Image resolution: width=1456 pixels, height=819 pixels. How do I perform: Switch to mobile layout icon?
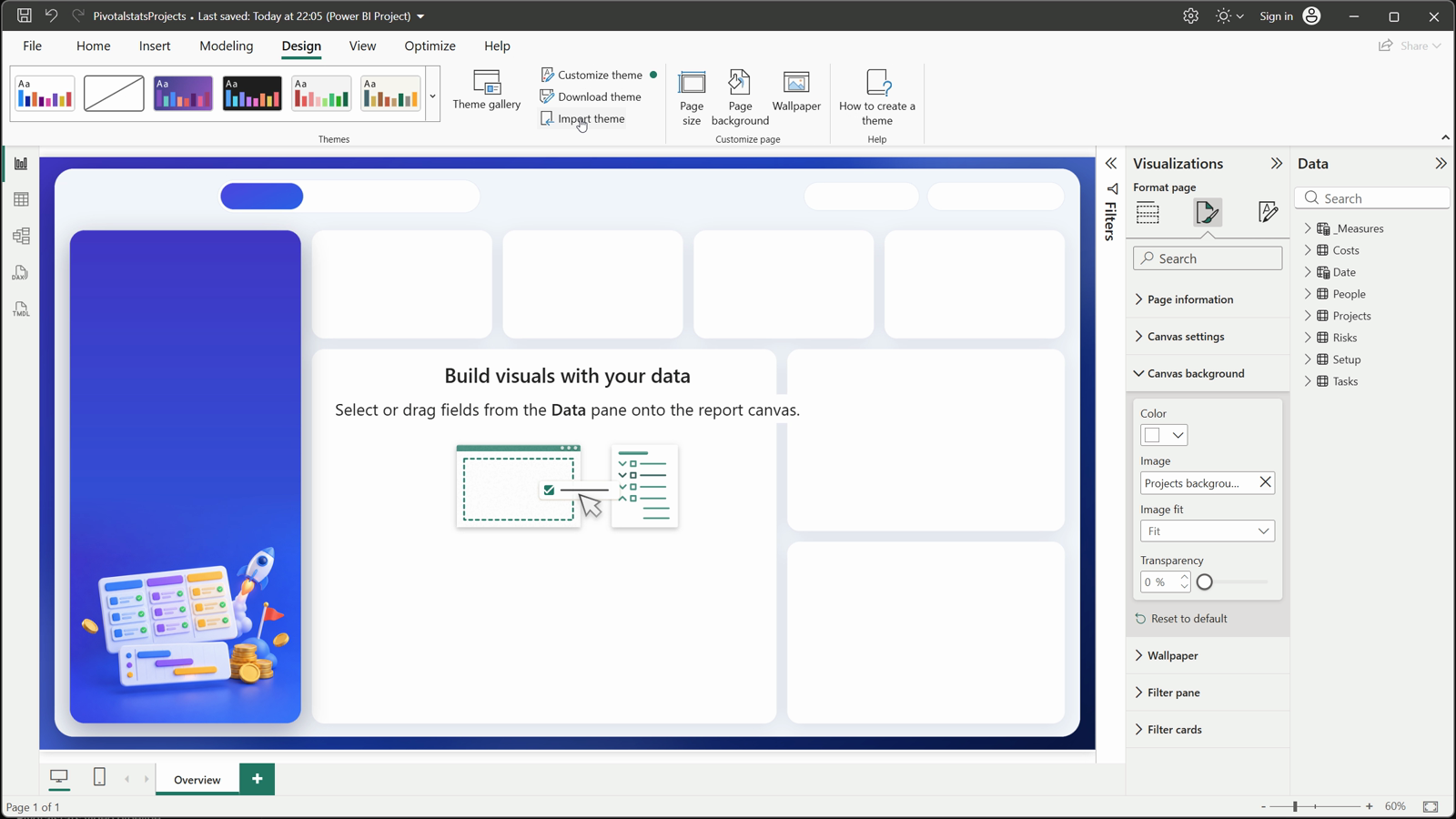[100, 777]
